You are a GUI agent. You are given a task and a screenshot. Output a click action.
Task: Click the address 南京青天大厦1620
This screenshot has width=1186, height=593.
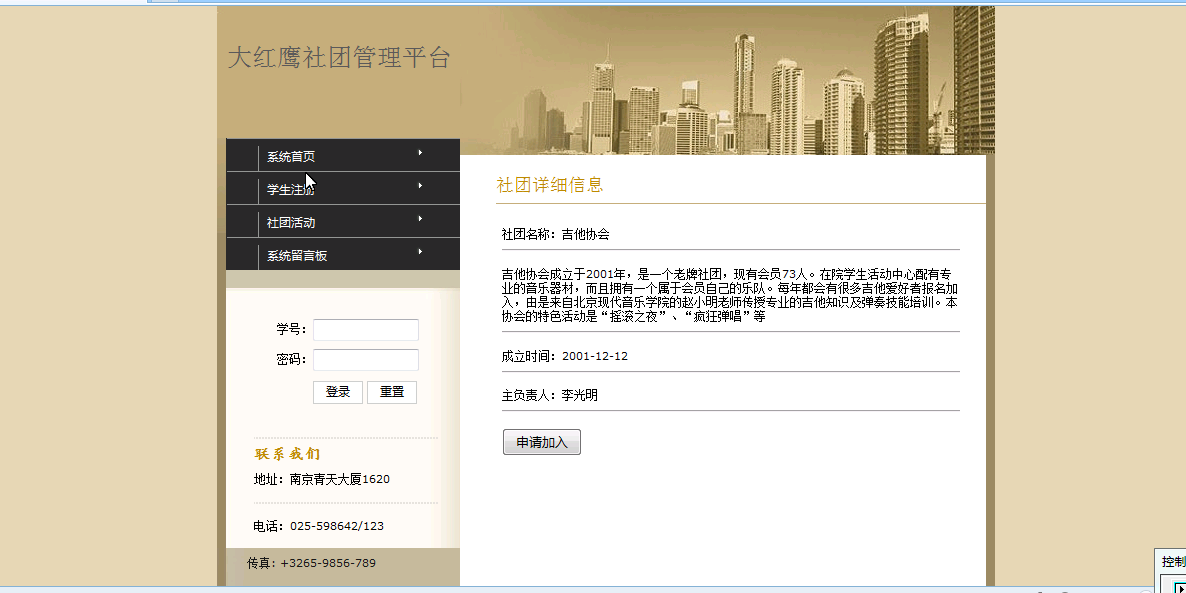[x=340, y=480]
